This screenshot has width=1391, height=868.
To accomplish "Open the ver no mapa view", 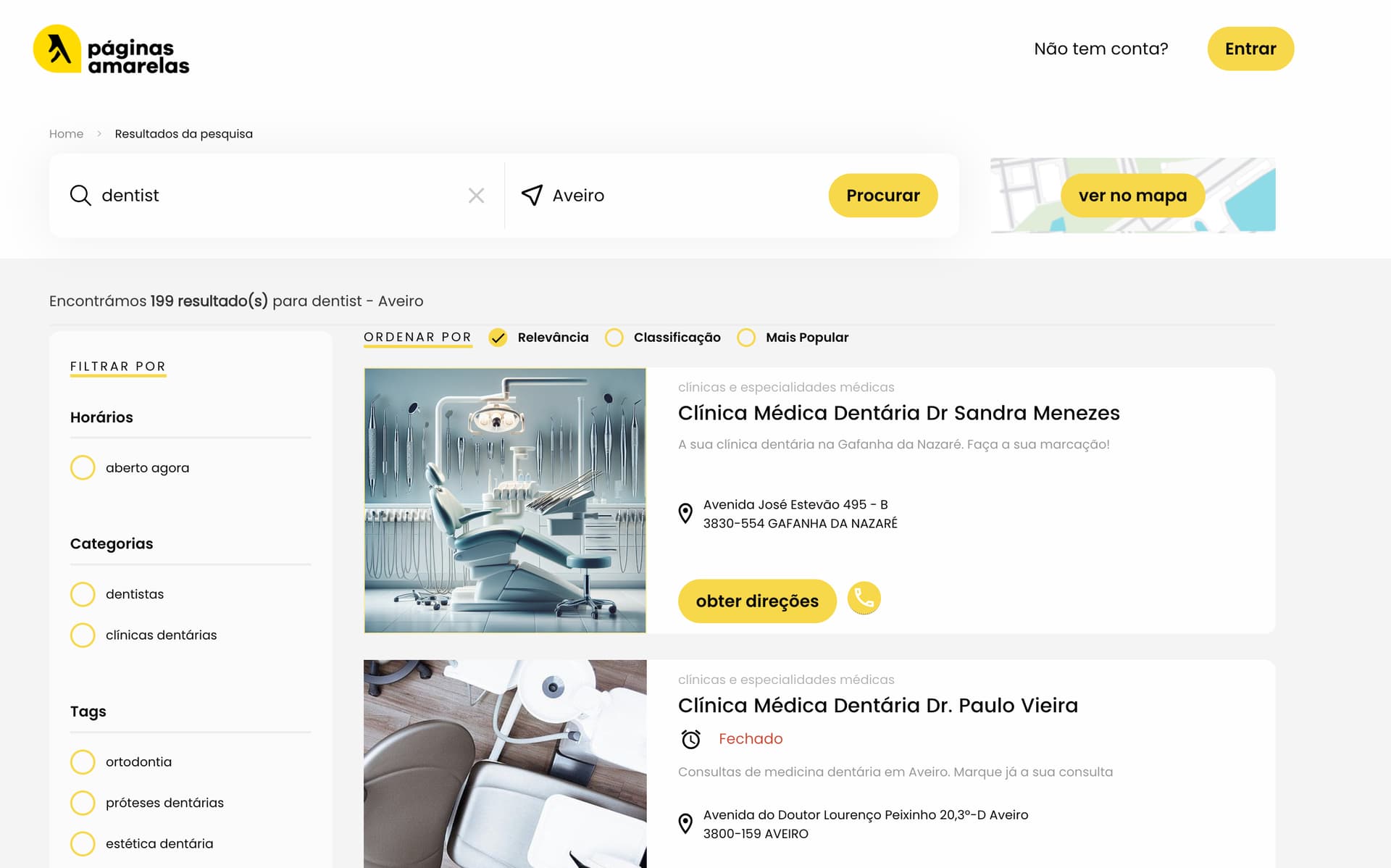I will click(1132, 196).
